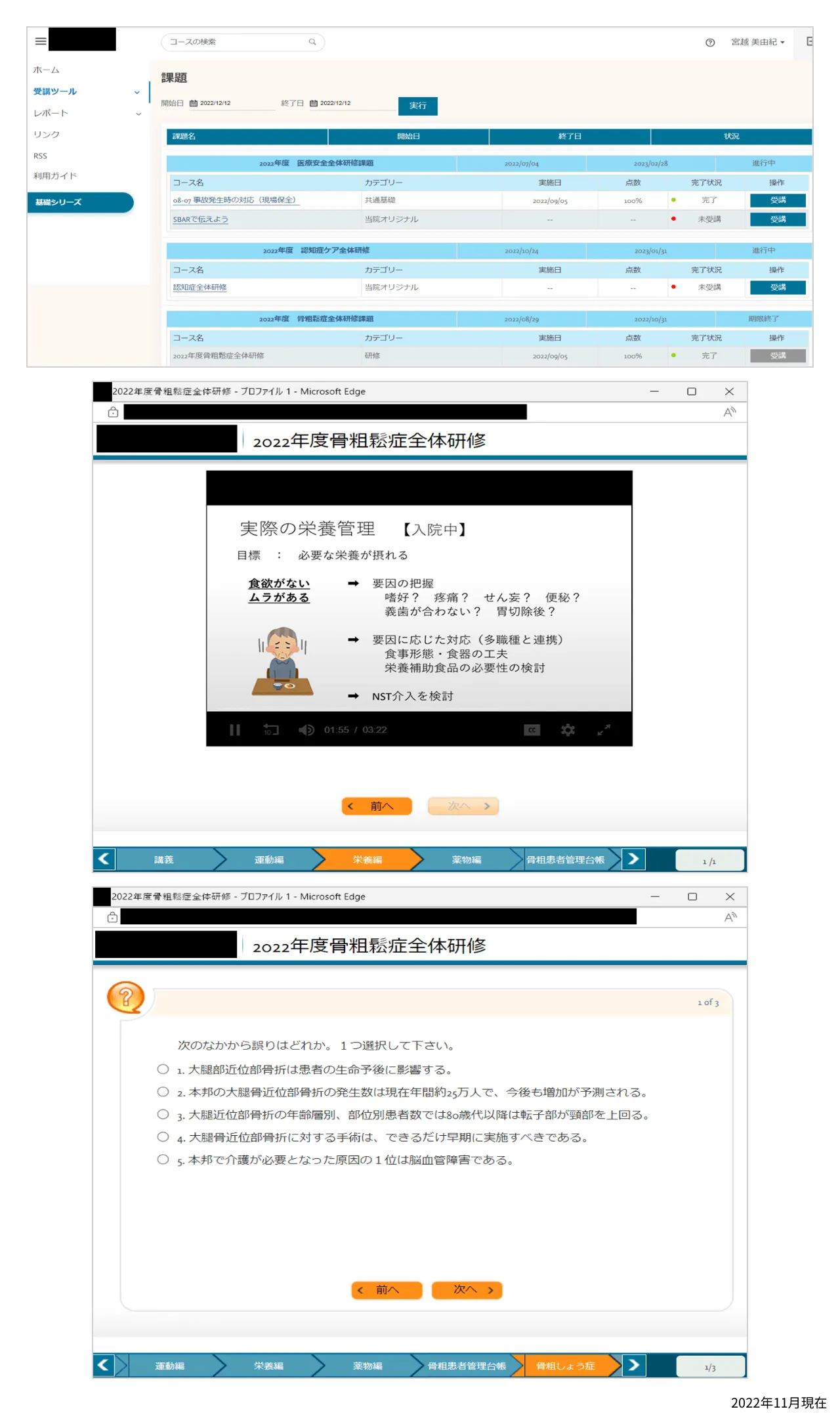Expand the レポート sidebar section

tap(138, 114)
